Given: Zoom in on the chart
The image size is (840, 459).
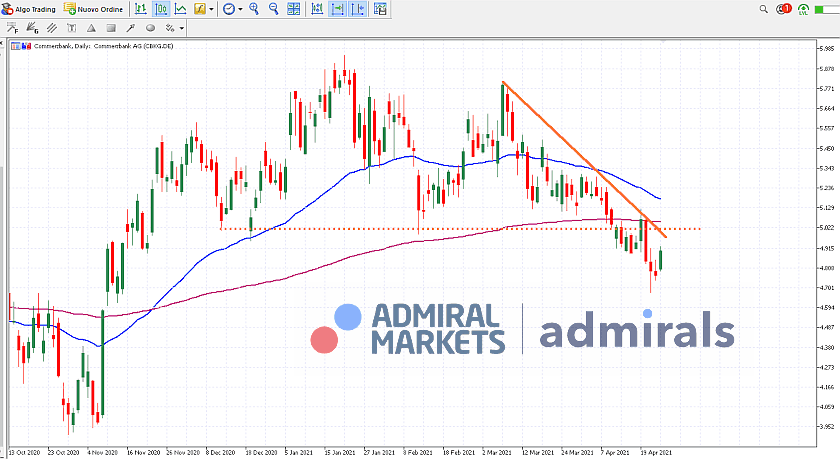Looking at the screenshot, I should [x=254, y=9].
